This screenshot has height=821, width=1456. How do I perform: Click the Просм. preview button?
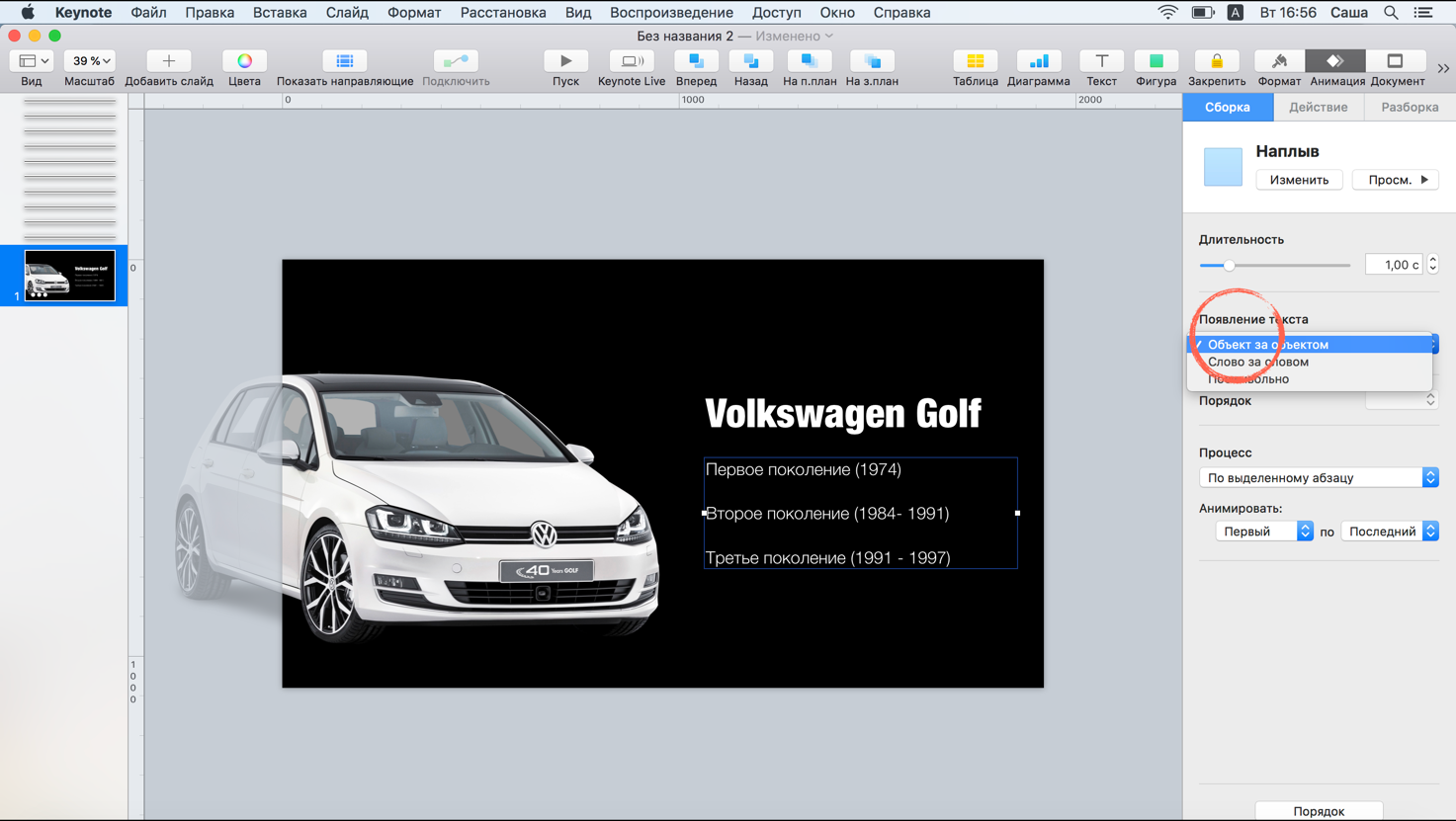1396,180
